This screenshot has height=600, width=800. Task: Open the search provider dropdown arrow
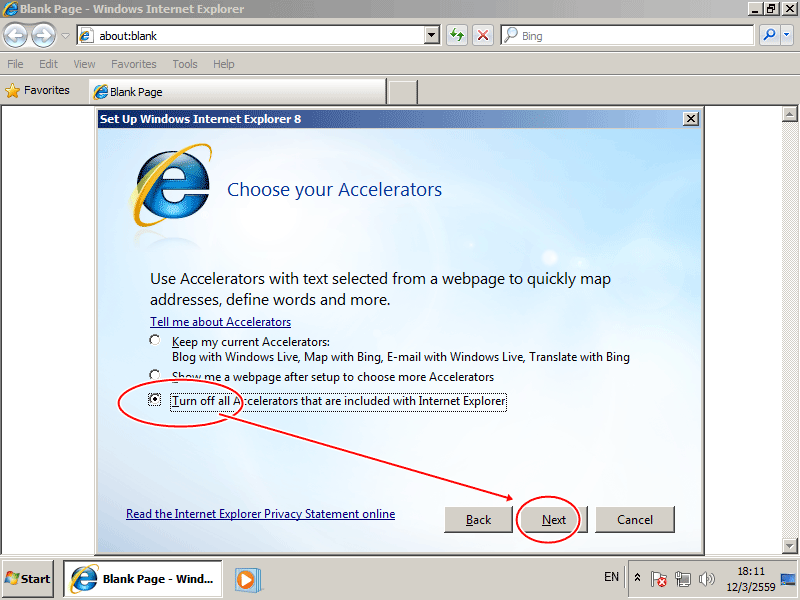click(787, 35)
